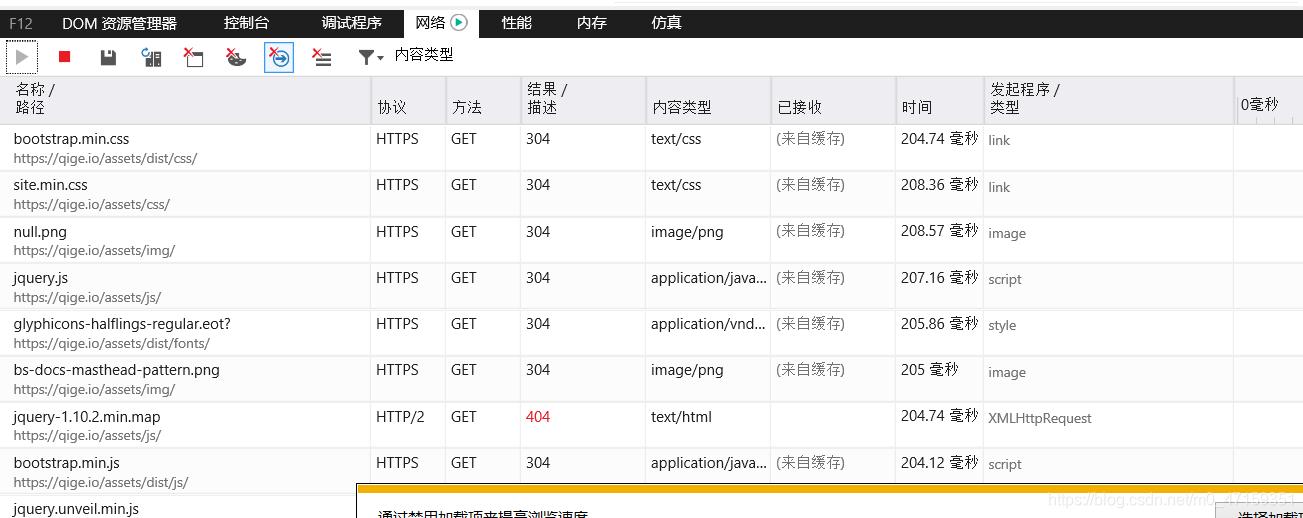Select the jquery.unveil.min.js request
The height and width of the screenshot is (518, 1303).
coord(76,508)
